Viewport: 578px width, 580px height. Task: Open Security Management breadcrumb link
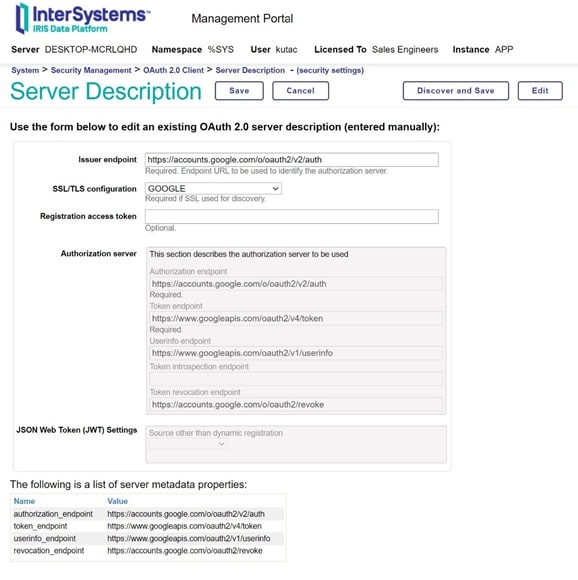[91, 70]
